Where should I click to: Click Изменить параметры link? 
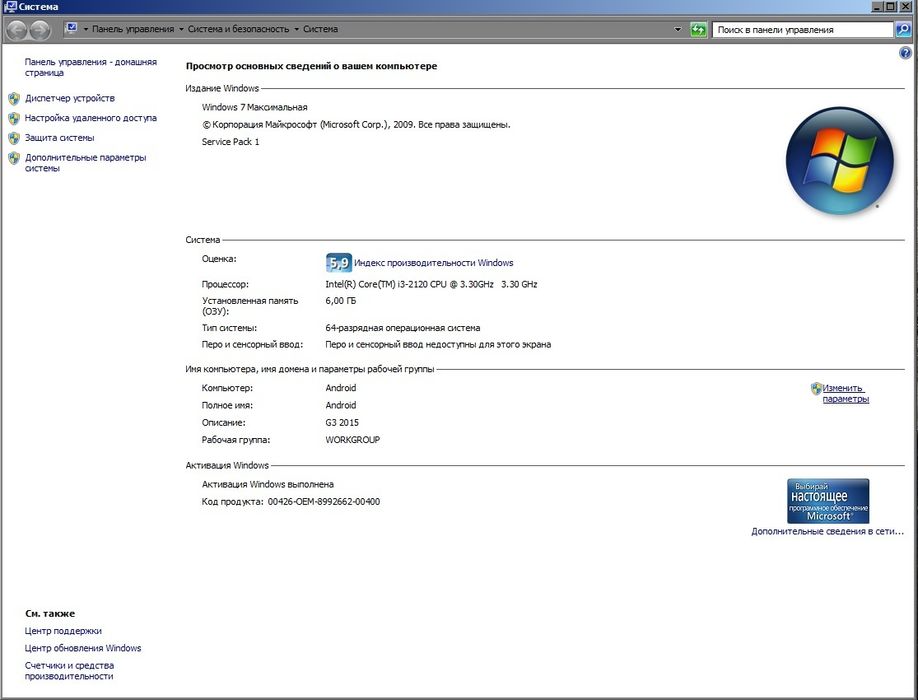pos(845,393)
